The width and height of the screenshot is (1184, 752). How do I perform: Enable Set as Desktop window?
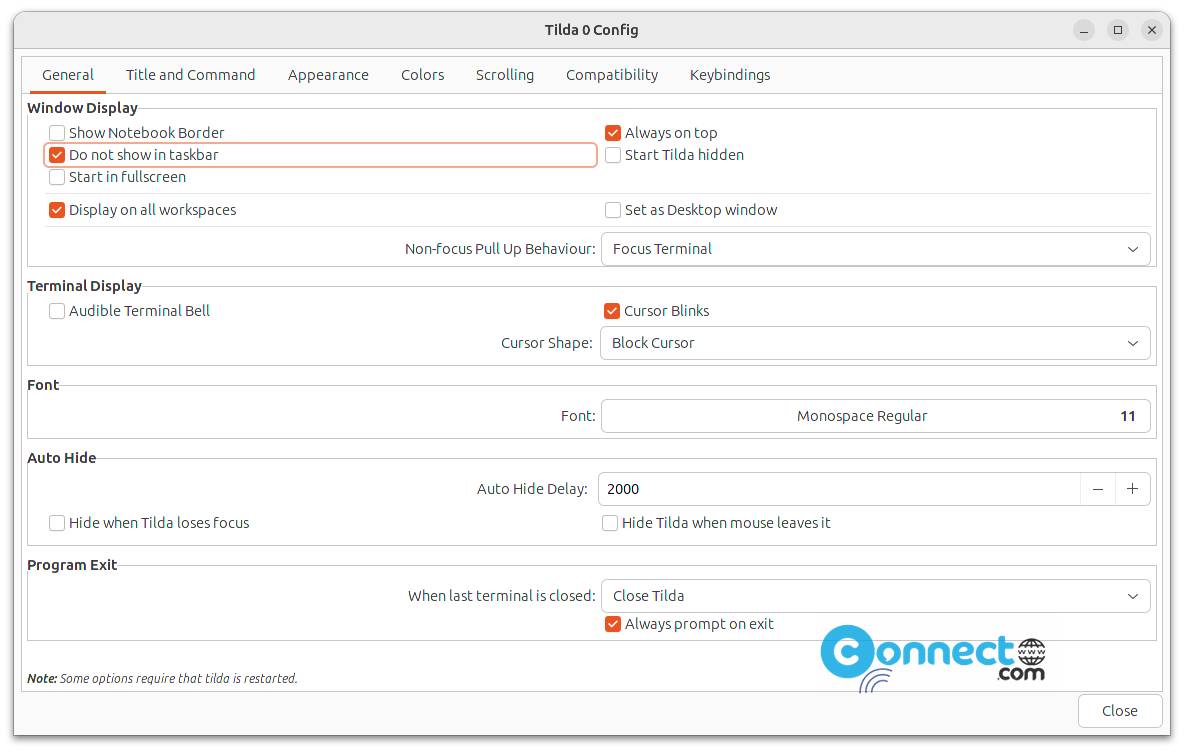[612, 210]
